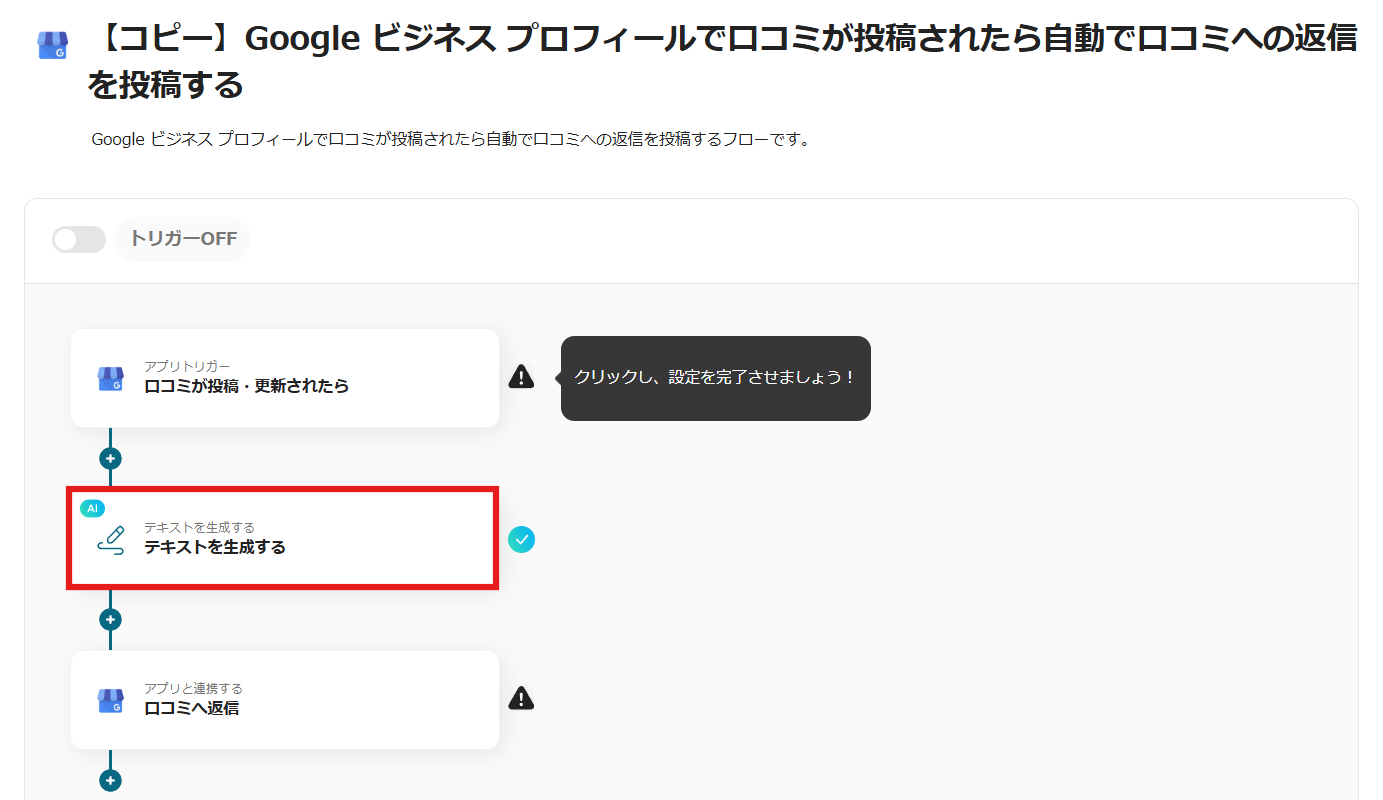This screenshot has width=1383, height=800.
Task: Click the トリガーOFF status label
Action: coord(183,240)
